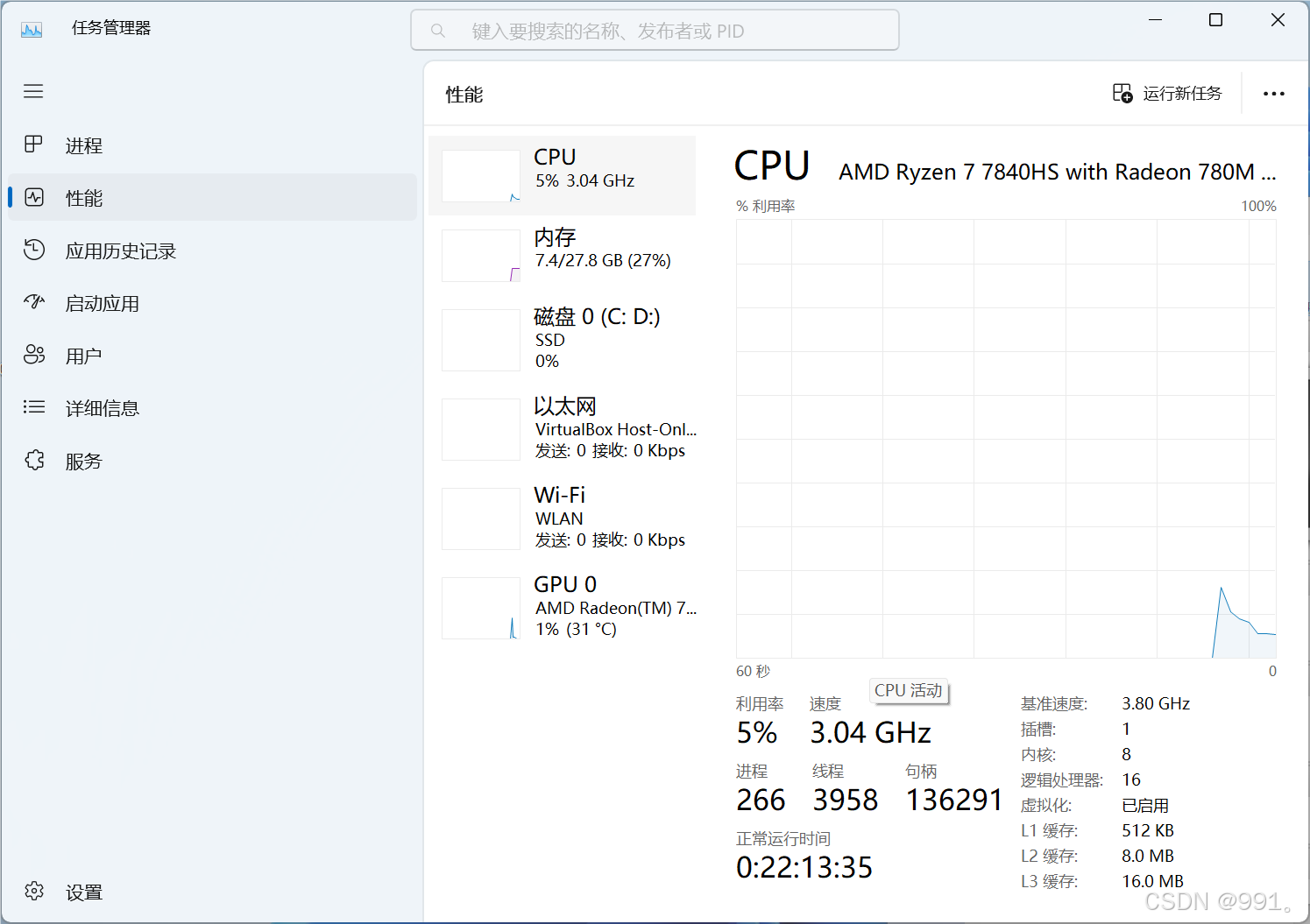Image resolution: width=1310 pixels, height=924 pixels.
Task: Open the three-dot more options menu
Action: (x=1274, y=94)
